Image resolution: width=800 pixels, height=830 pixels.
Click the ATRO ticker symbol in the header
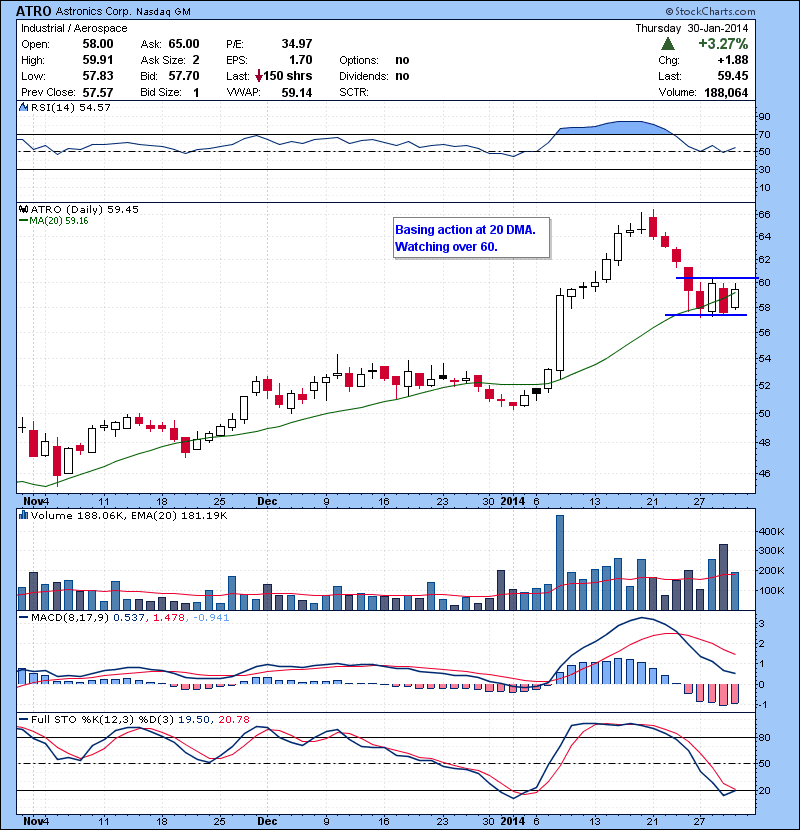point(33,11)
